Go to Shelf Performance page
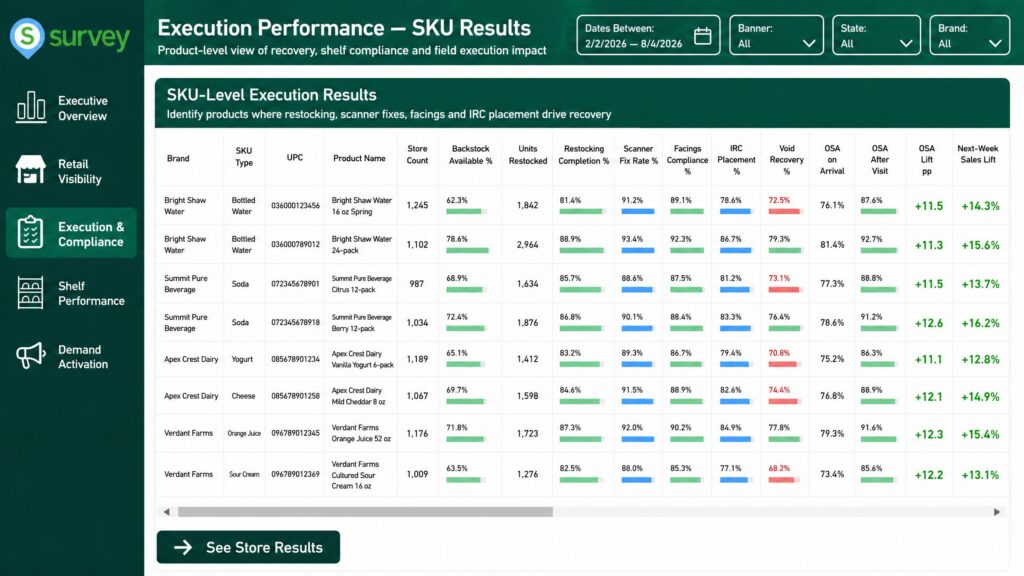Image resolution: width=1024 pixels, height=576 pixels. coord(71,293)
